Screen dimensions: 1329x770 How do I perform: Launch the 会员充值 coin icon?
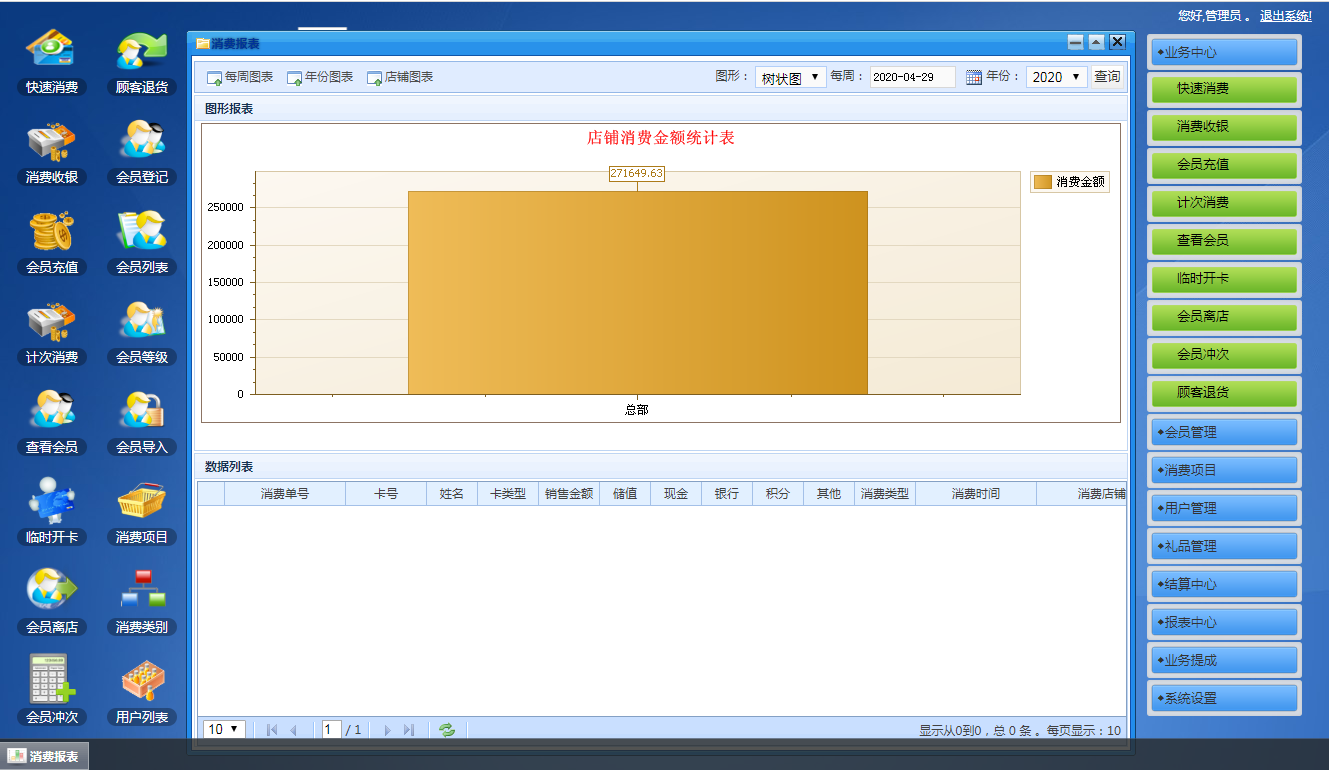52,232
